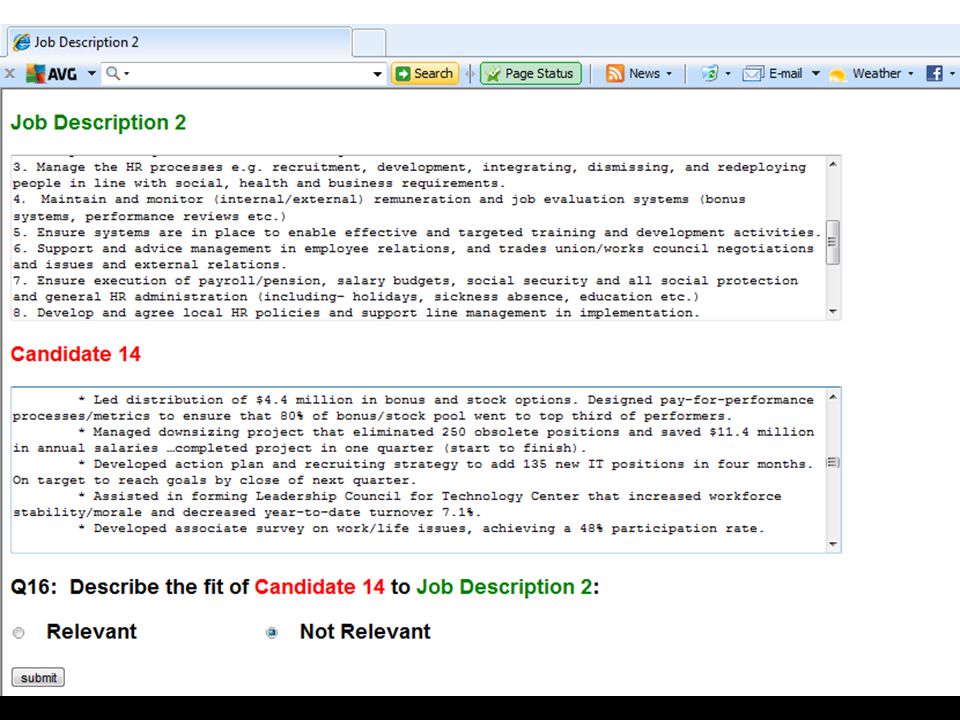960x720 pixels.
Task: Click the magnifier icon in the search box
Action: pyautogui.click(x=113, y=73)
